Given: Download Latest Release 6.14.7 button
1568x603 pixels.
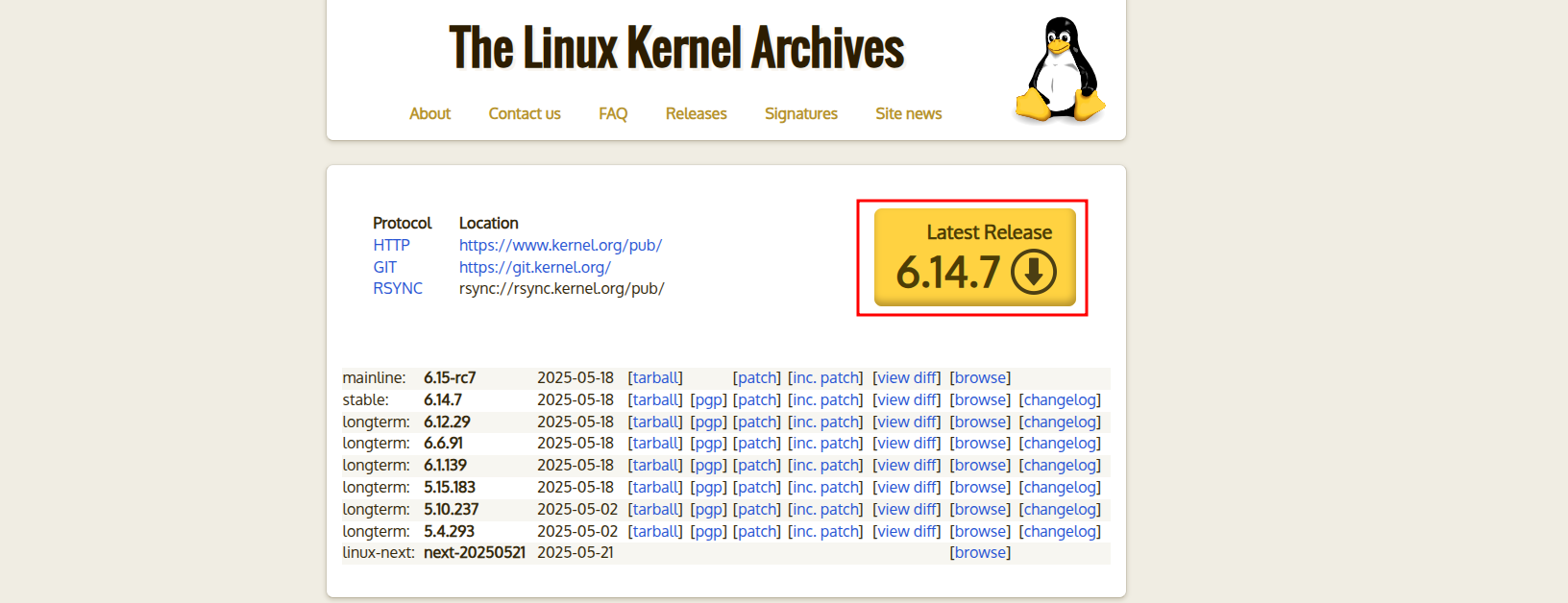Looking at the screenshot, I should pyautogui.click(x=974, y=257).
